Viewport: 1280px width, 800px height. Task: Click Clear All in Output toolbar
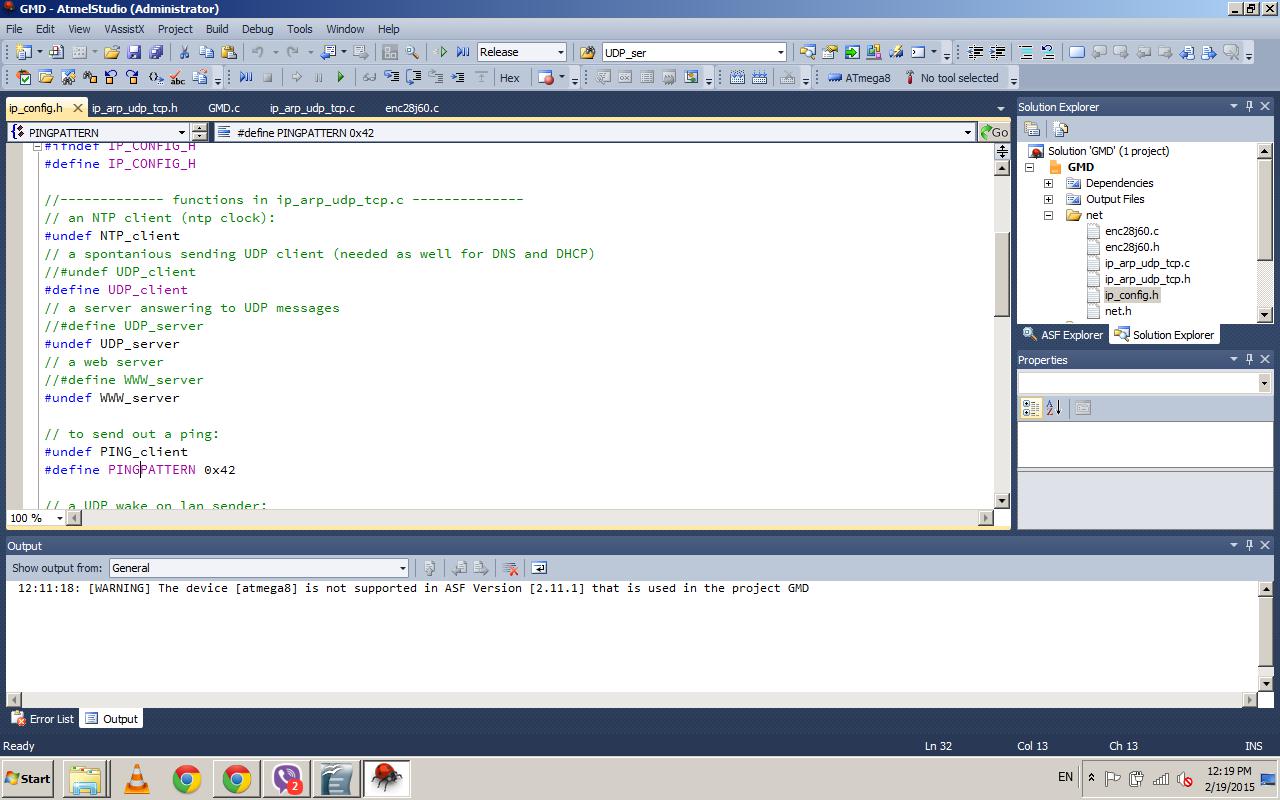(x=510, y=568)
